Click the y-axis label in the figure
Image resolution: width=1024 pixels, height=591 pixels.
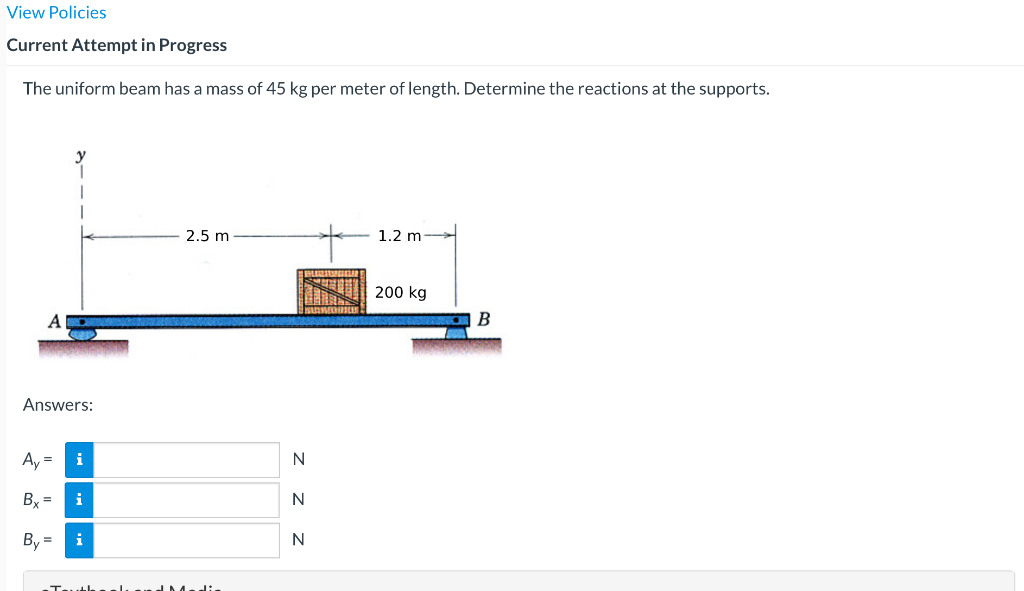[x=80, y=154]
